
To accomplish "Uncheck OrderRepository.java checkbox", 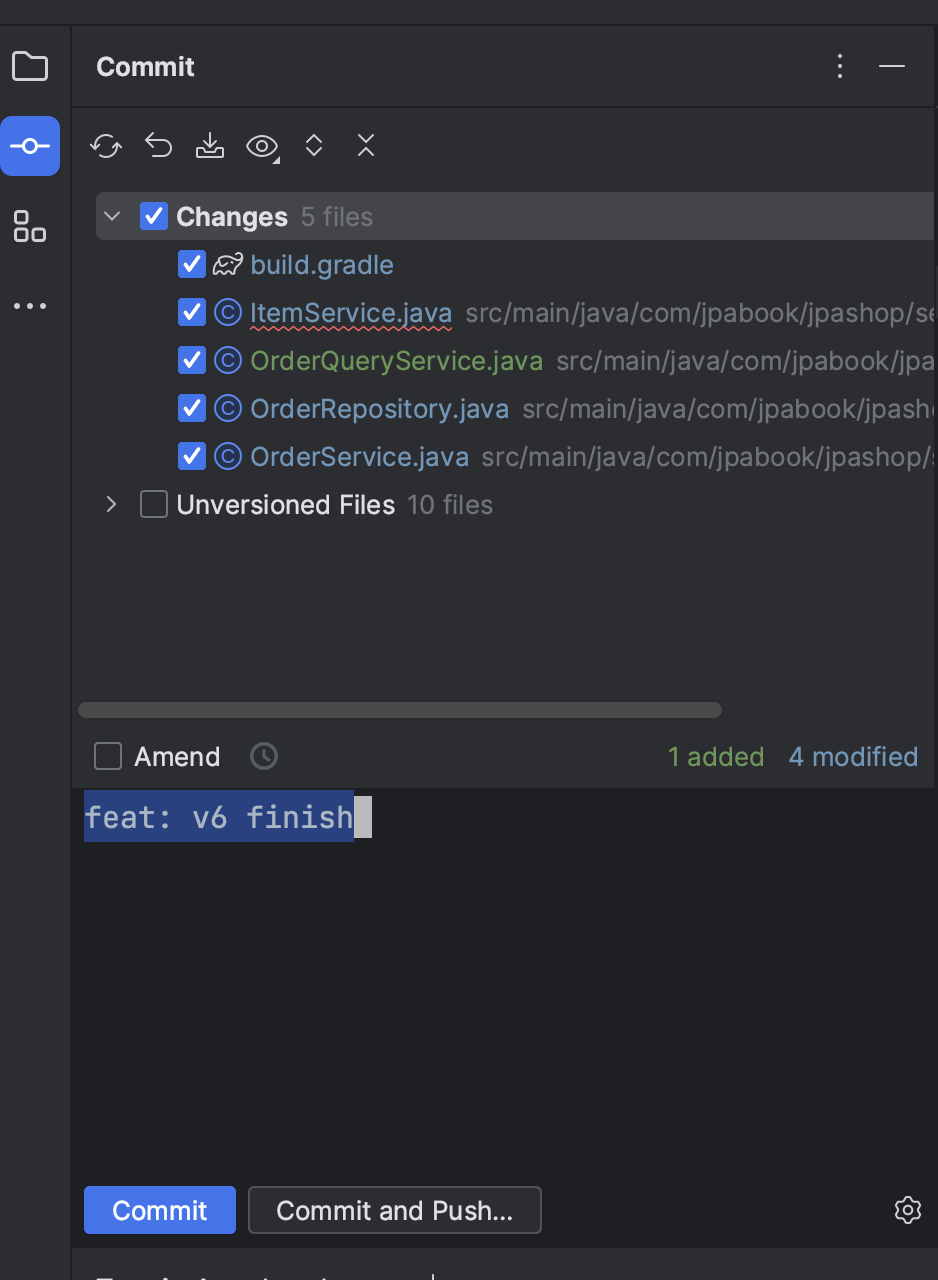I will click(191, 409).
